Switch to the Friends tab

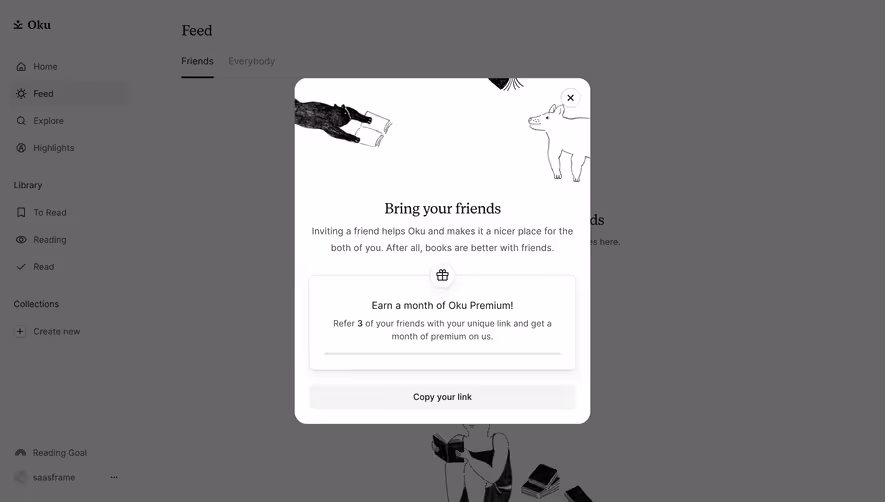tap(197, 61)
